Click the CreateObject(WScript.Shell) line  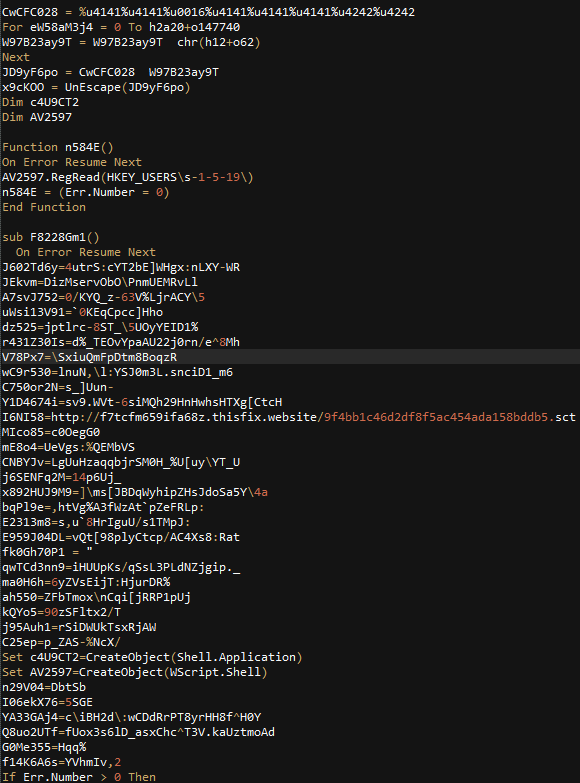(135, 672)
